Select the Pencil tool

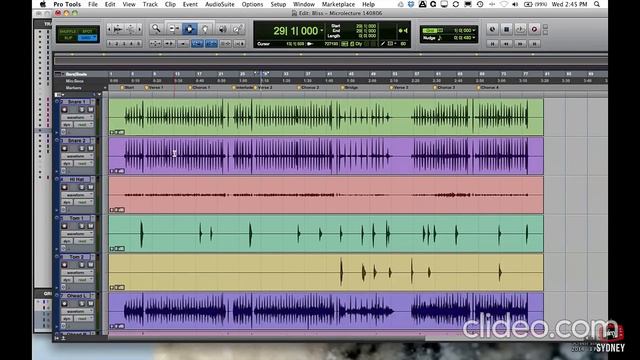[238, 29]
